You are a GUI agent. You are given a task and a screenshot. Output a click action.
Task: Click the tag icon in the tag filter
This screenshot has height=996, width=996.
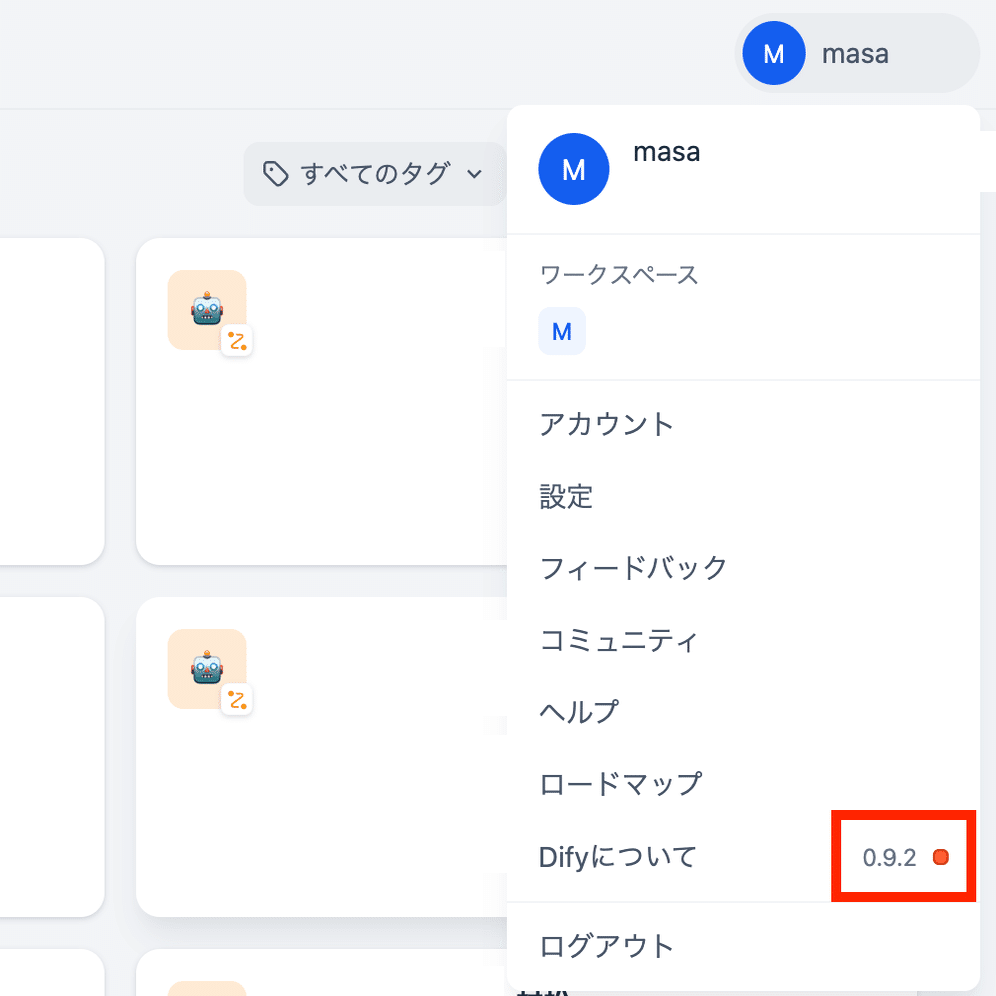pyautogui.click(x=275, y=174)
